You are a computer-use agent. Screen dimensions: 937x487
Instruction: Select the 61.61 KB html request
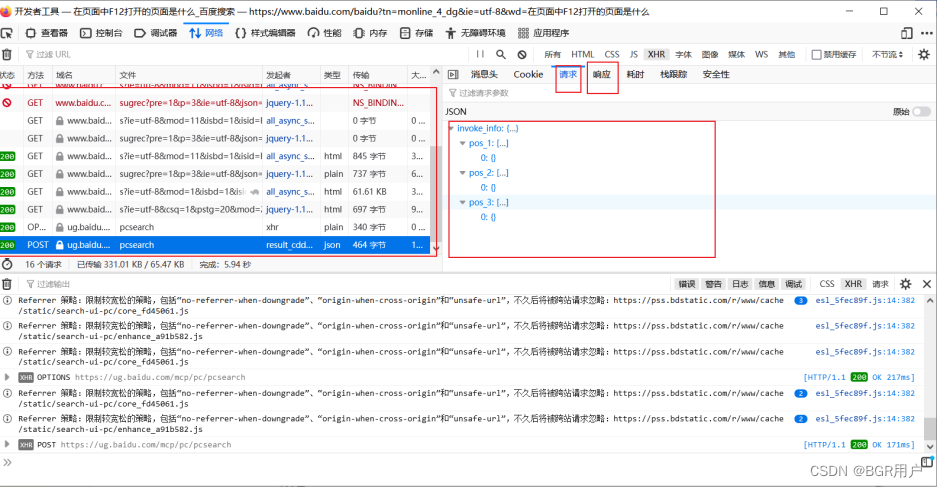pyautogui.click(x=215, y=192)
